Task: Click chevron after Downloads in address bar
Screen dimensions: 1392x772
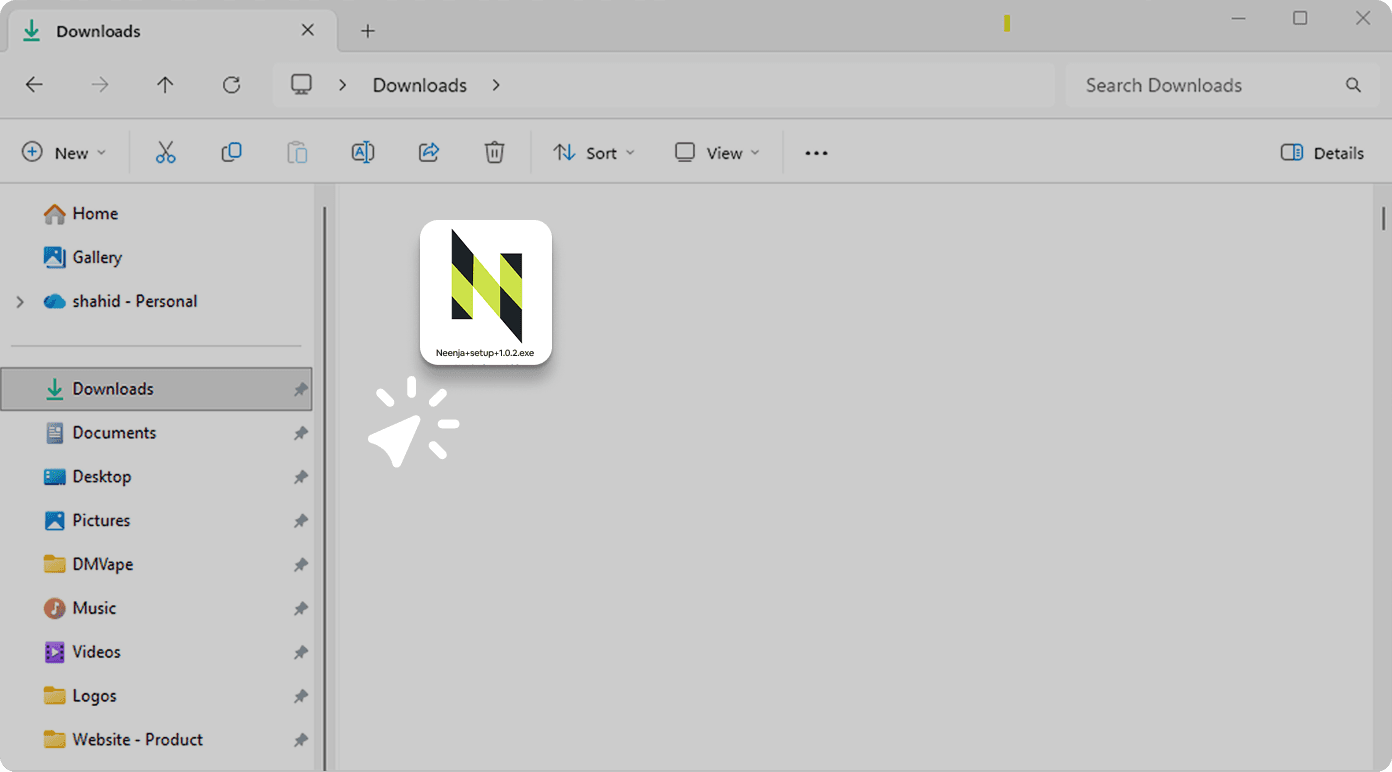Action: [x=496, y=85]
